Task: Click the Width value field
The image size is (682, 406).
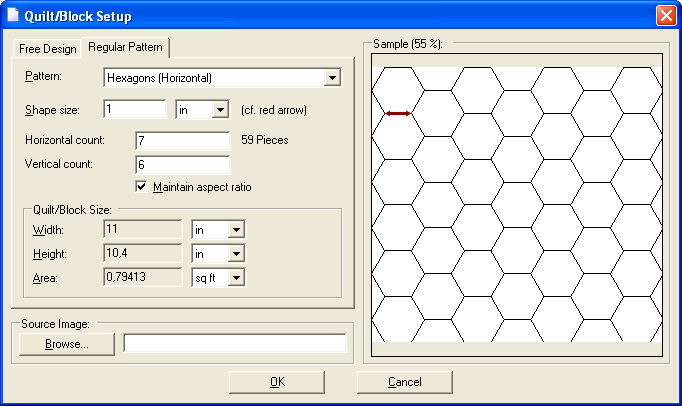Action: click(143, 229)
